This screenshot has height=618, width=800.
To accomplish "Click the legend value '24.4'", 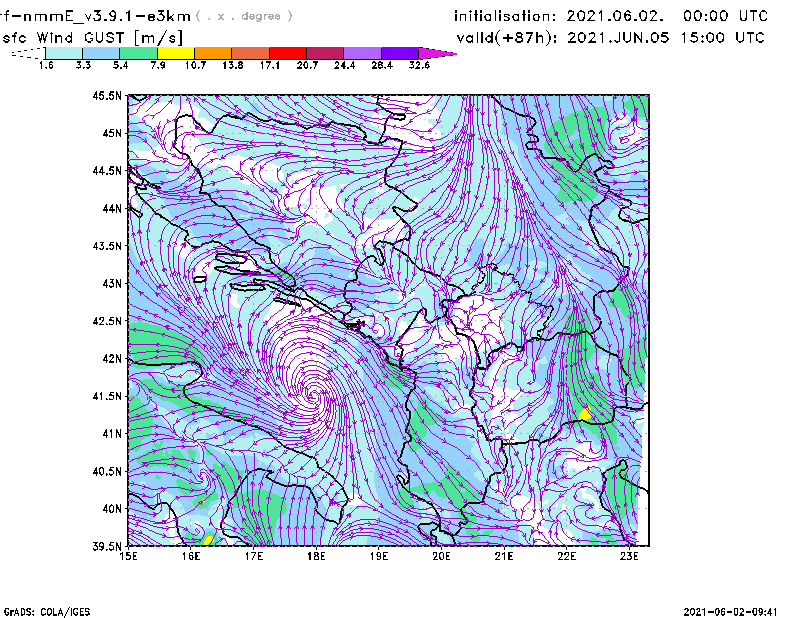I will coord(344,65).
